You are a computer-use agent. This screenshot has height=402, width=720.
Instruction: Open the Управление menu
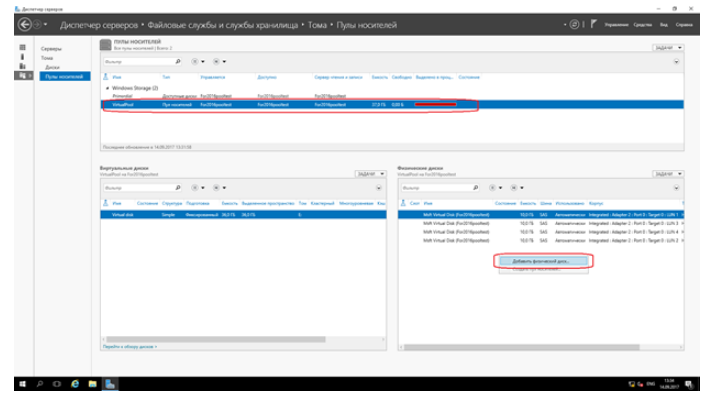click(x=617, y=23)
